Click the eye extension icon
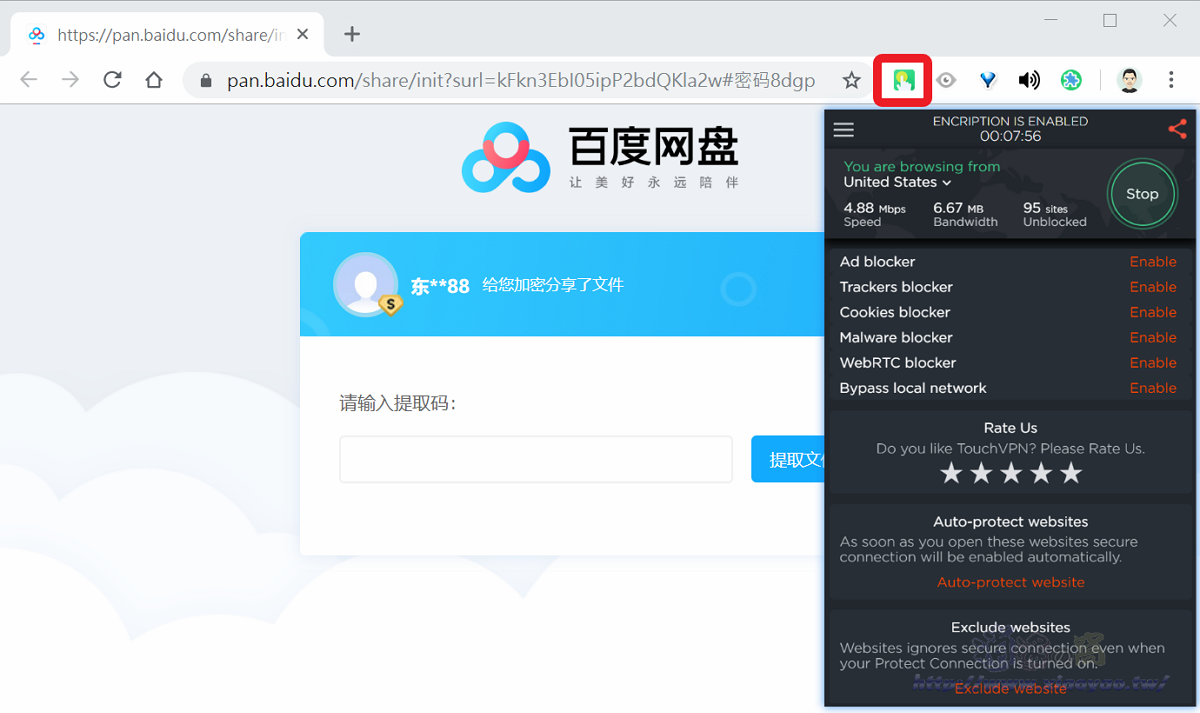The height and width of the screenshot is (713, 1200). coord(946,80)
